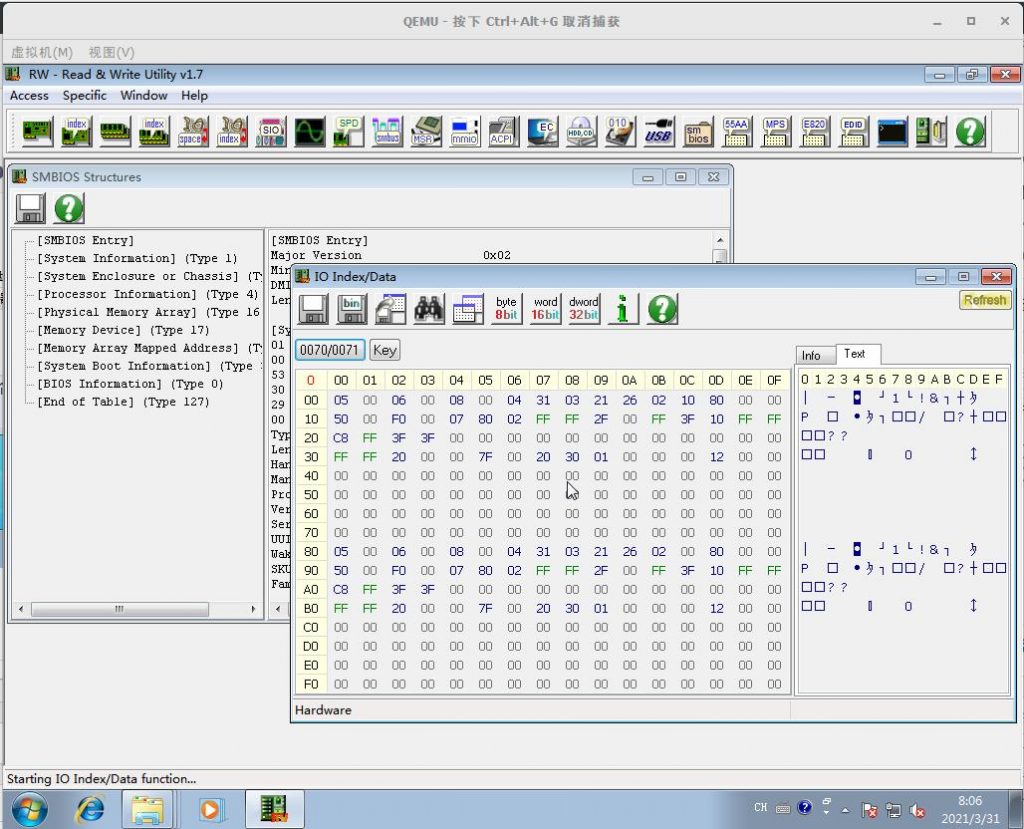The image size is (1024, 829).
Task: Switch to dword 32bit display mode
Action: [584, 309]
